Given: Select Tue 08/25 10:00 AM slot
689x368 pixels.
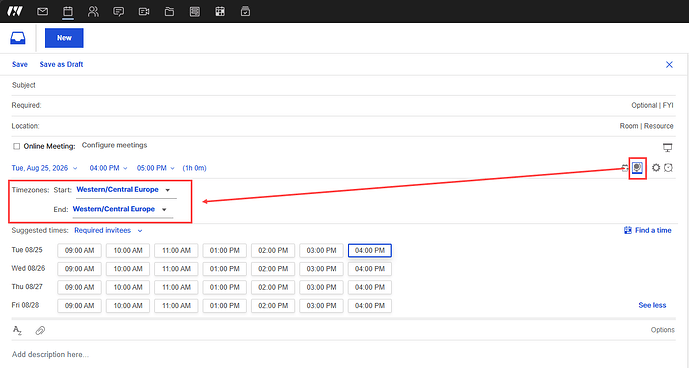Looking at the screenshot, I should pyautogui.click(x=128, y=251).
